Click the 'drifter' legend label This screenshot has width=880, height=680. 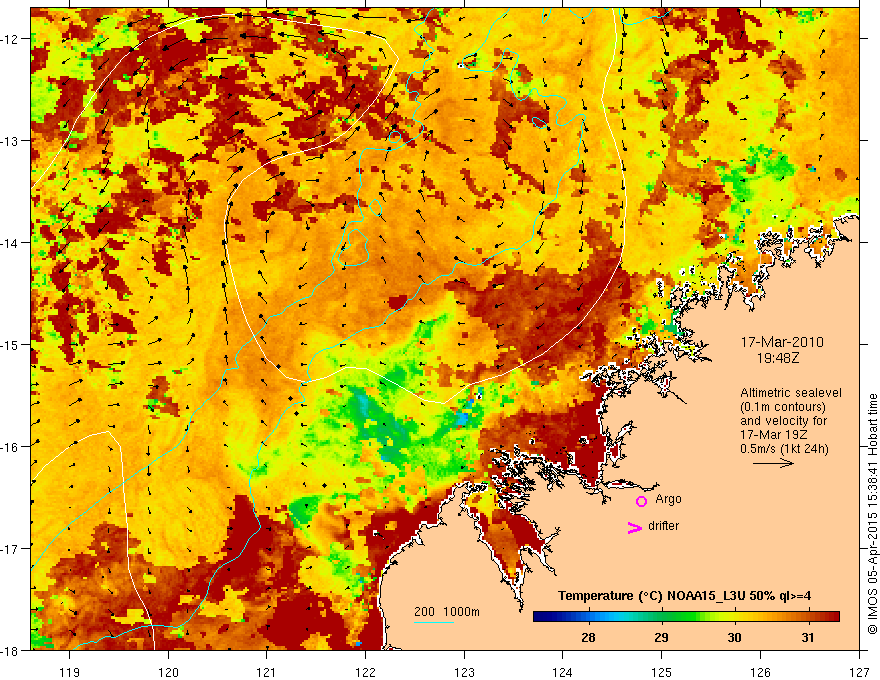pos(663,526)
